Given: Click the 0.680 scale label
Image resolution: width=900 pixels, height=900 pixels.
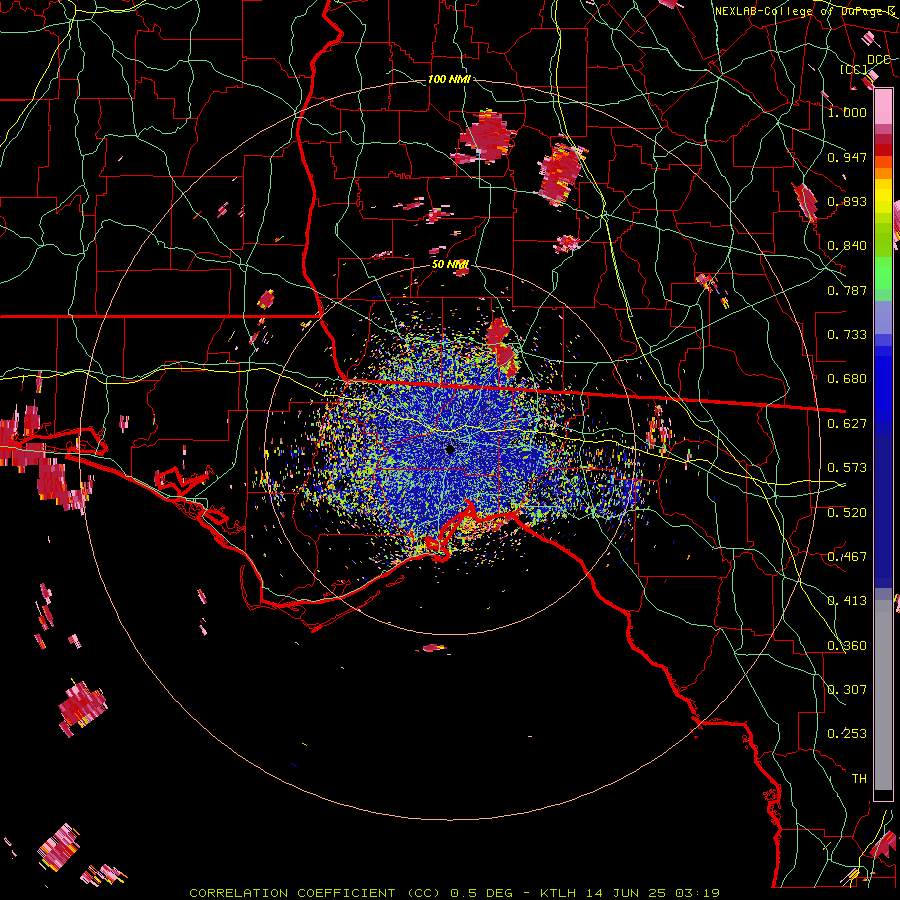Looking at the screenshot, I should (x=847, y=379).
